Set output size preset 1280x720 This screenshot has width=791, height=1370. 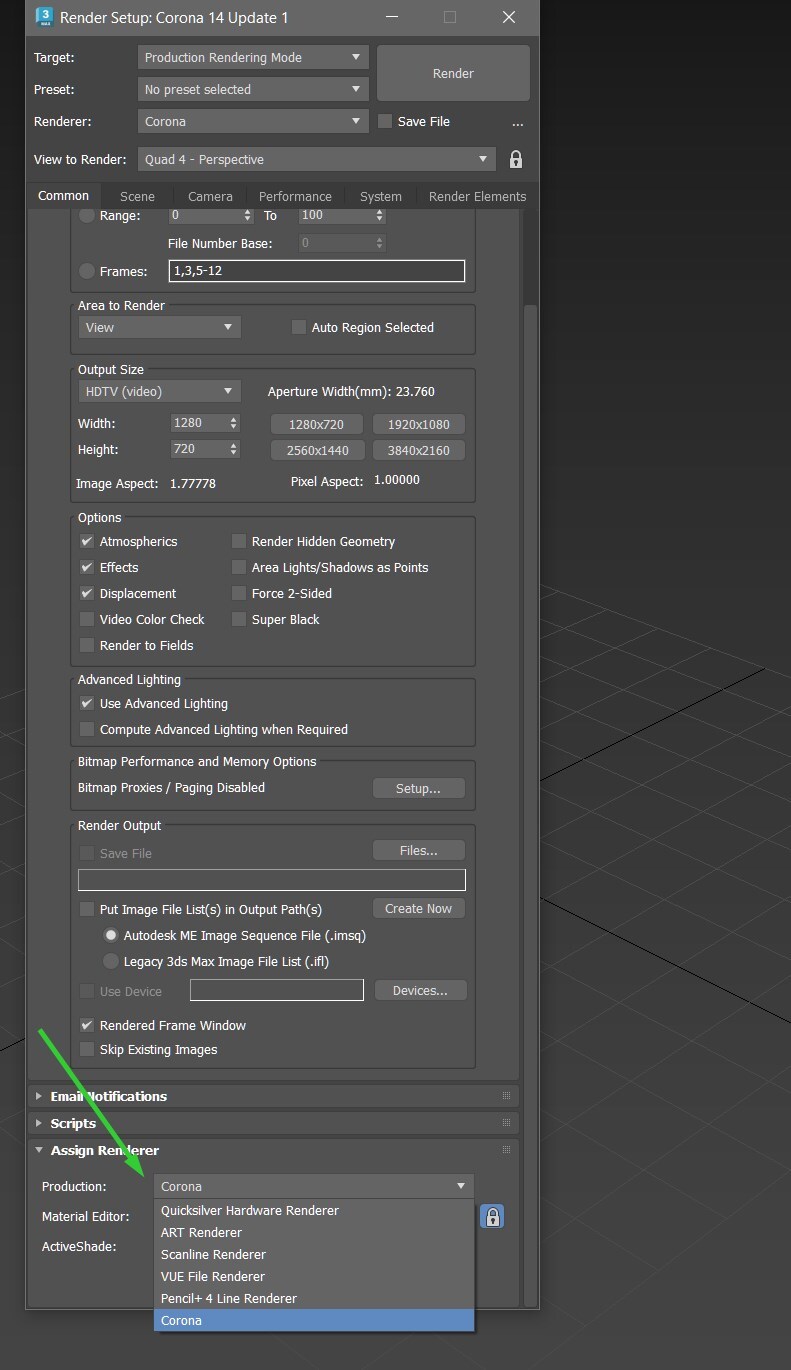(316, 424)
